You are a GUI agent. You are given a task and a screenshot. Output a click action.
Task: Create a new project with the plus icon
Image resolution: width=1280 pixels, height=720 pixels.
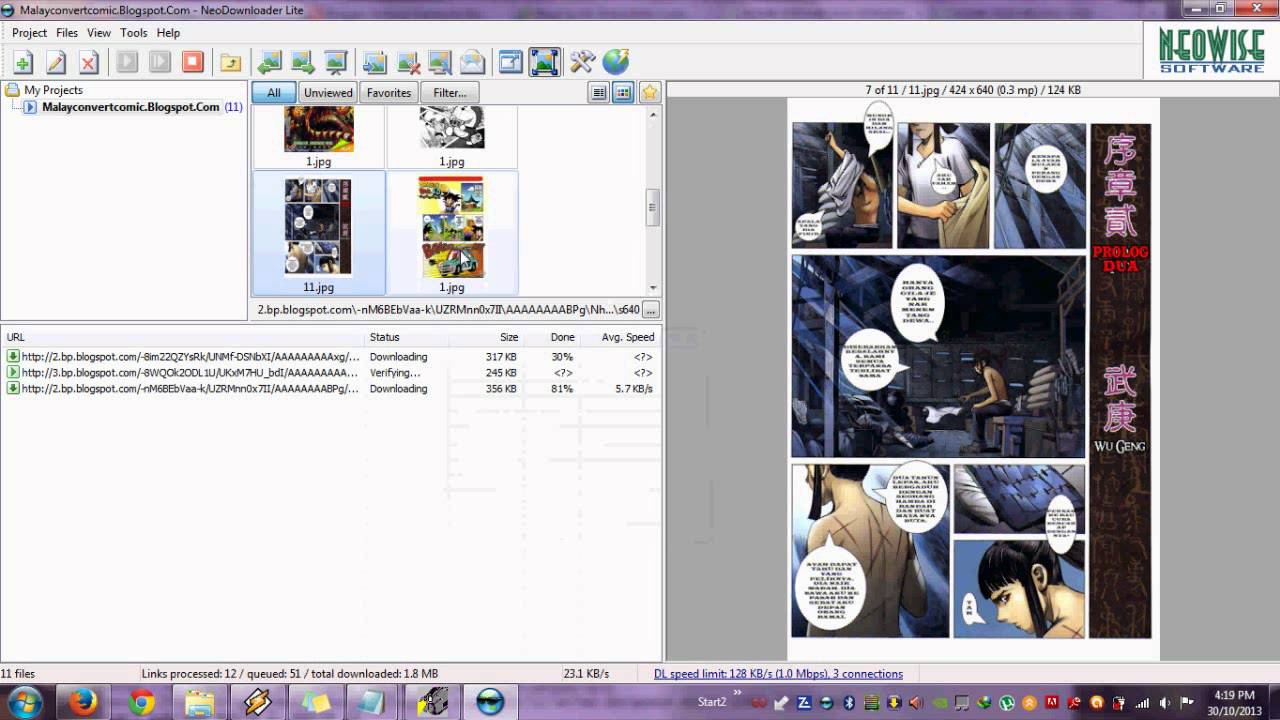23,63
